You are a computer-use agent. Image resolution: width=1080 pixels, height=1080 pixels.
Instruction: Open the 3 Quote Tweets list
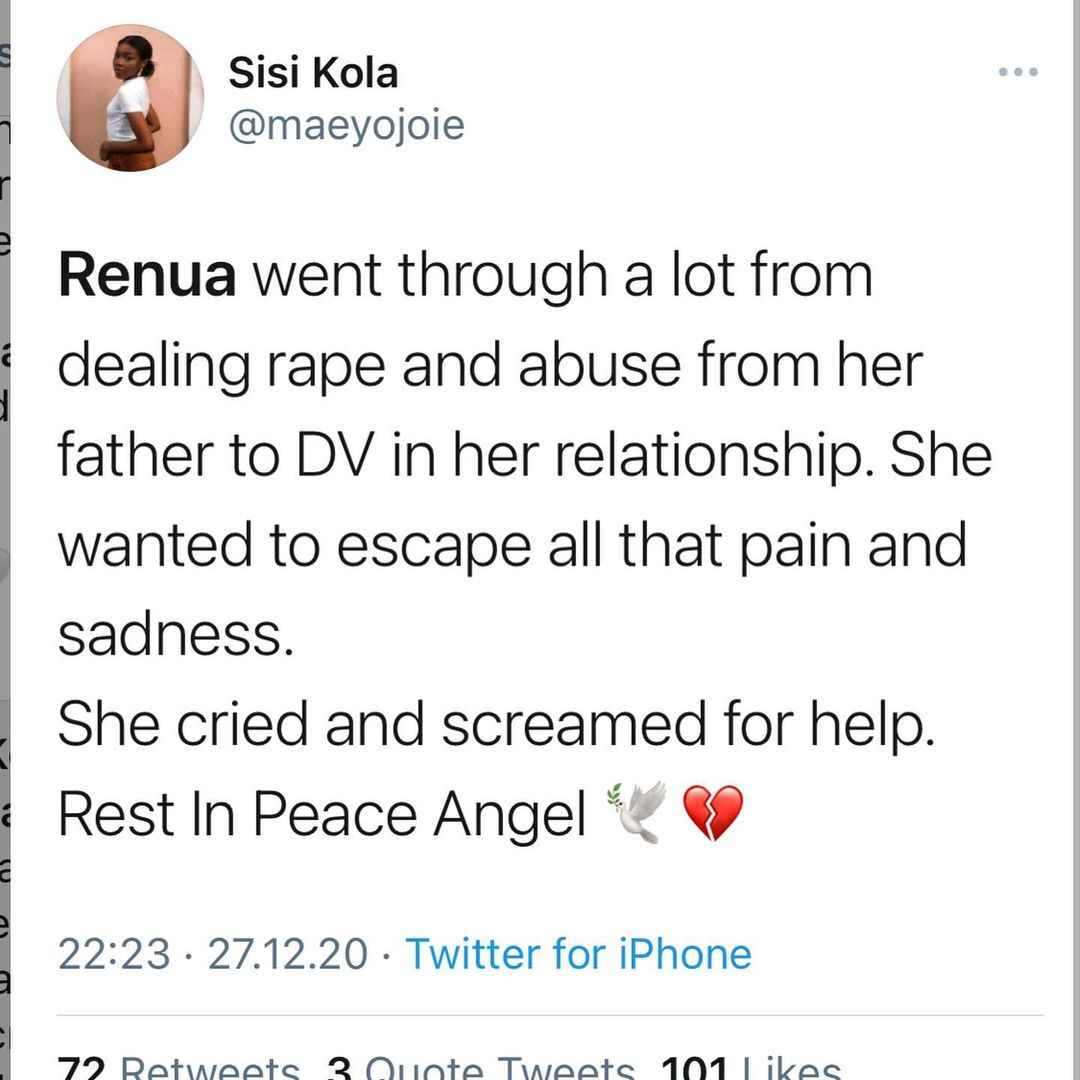[480, 1068]
